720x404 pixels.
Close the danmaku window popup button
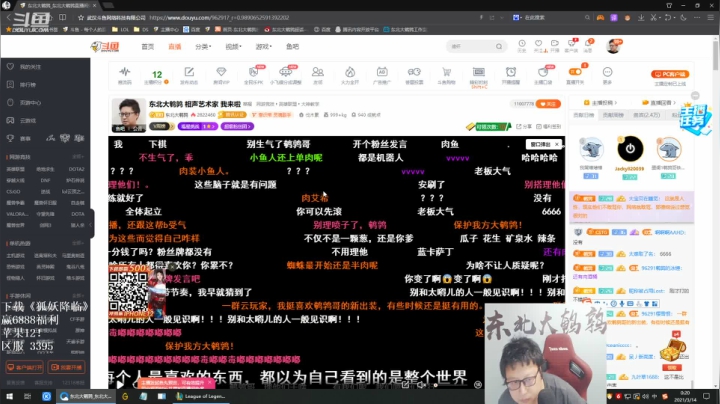557,144
